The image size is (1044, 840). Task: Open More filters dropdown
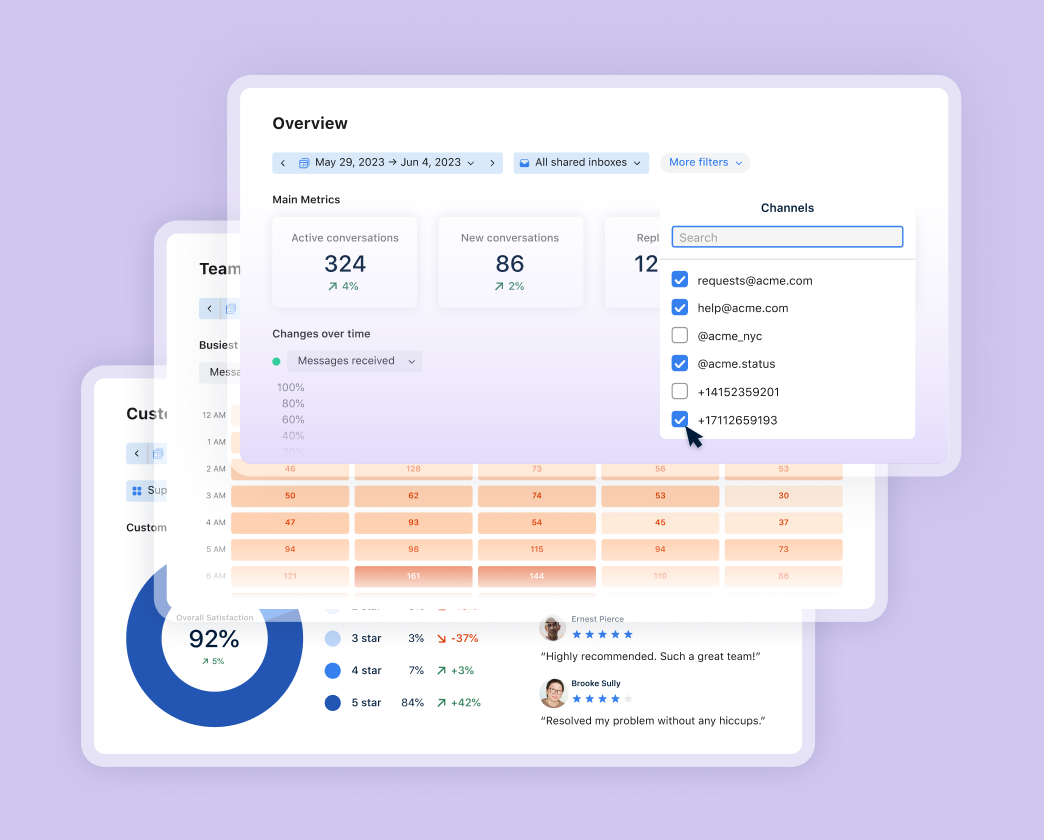(x=705, y=162)
